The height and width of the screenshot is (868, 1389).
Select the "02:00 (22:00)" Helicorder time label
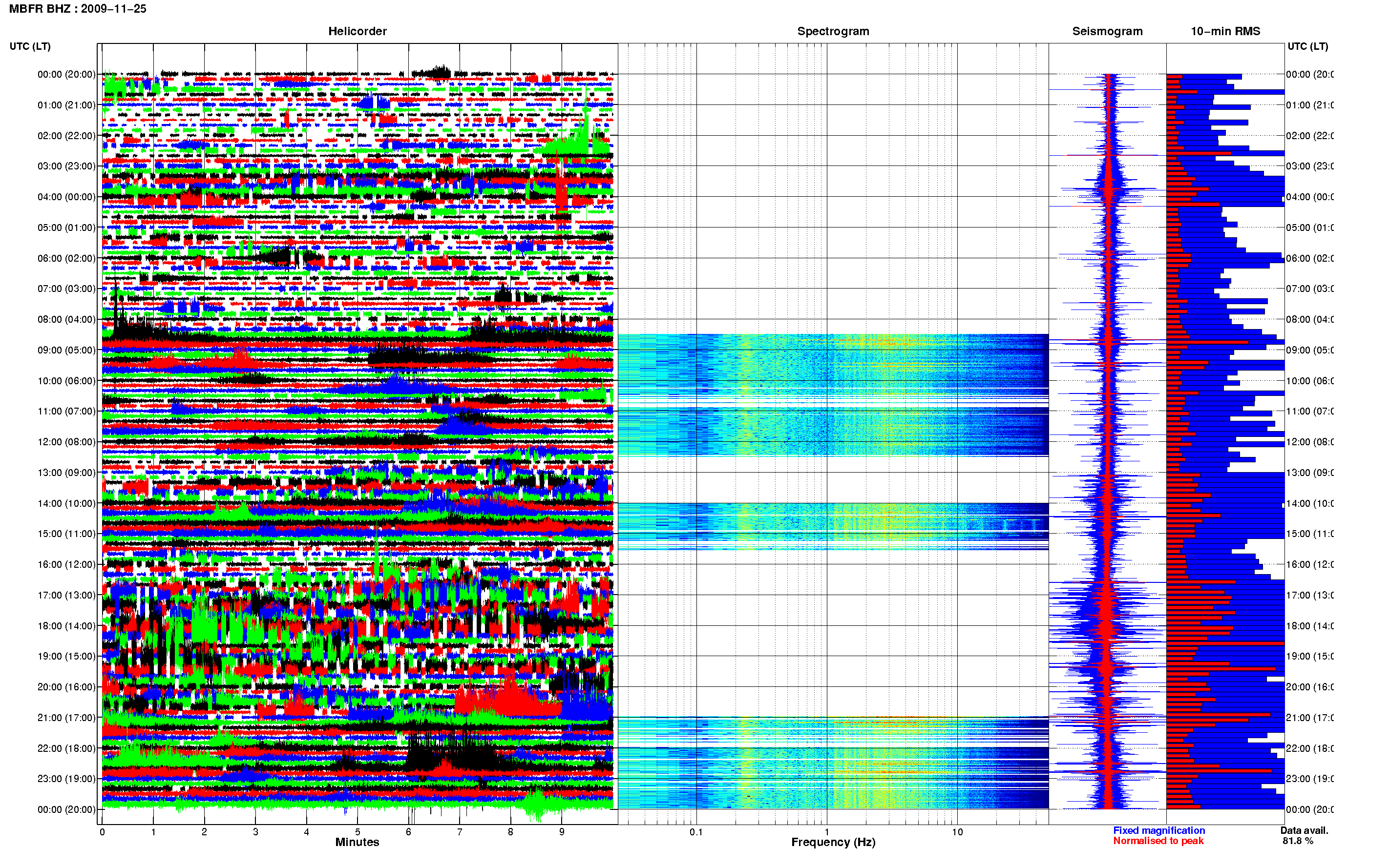66,136
